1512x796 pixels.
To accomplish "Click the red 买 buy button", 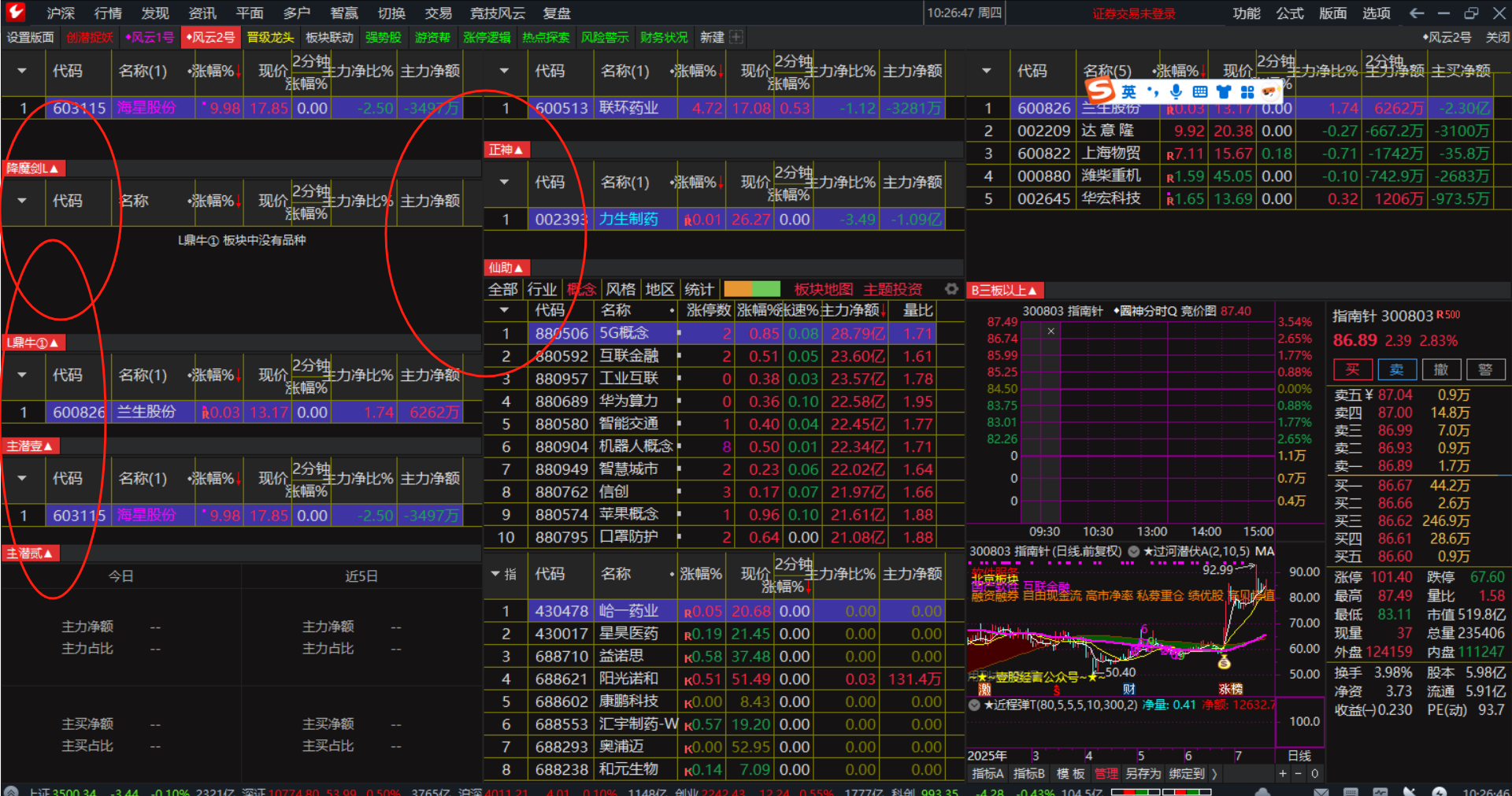I will [x=1352, y=369].
